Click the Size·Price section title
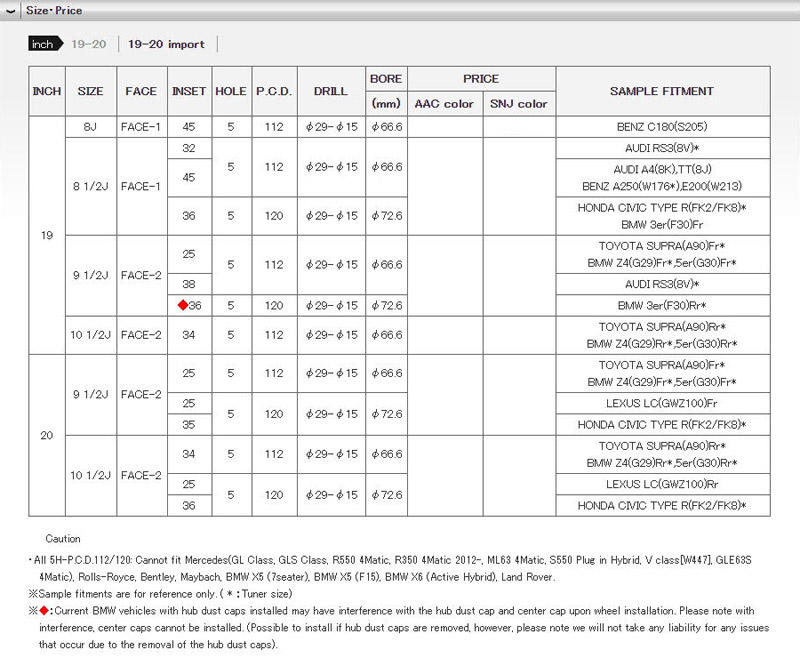The image size is (800, 666). (54, 10)
